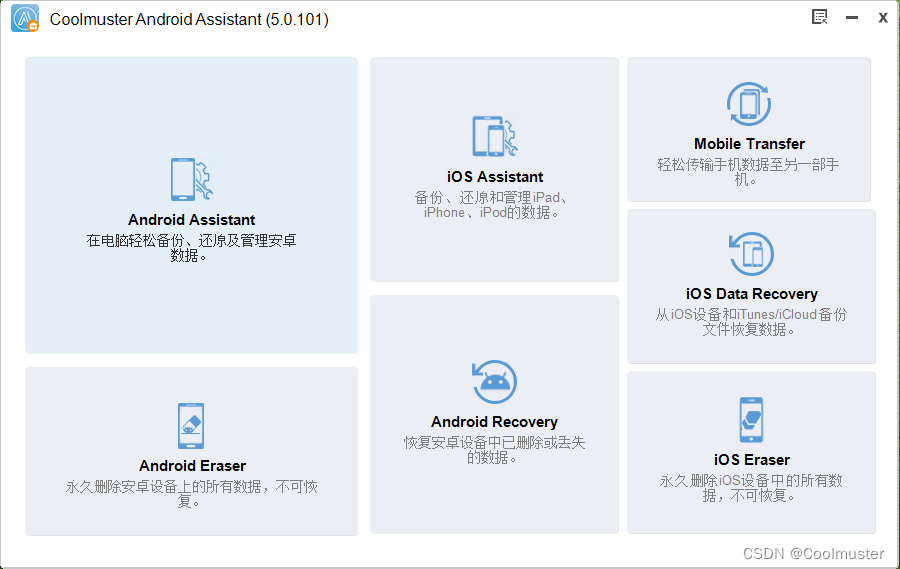
Task: Click the window title 'Coolmuster Android Assistant (5.0.101)'
Action: (x=189, y=19)
